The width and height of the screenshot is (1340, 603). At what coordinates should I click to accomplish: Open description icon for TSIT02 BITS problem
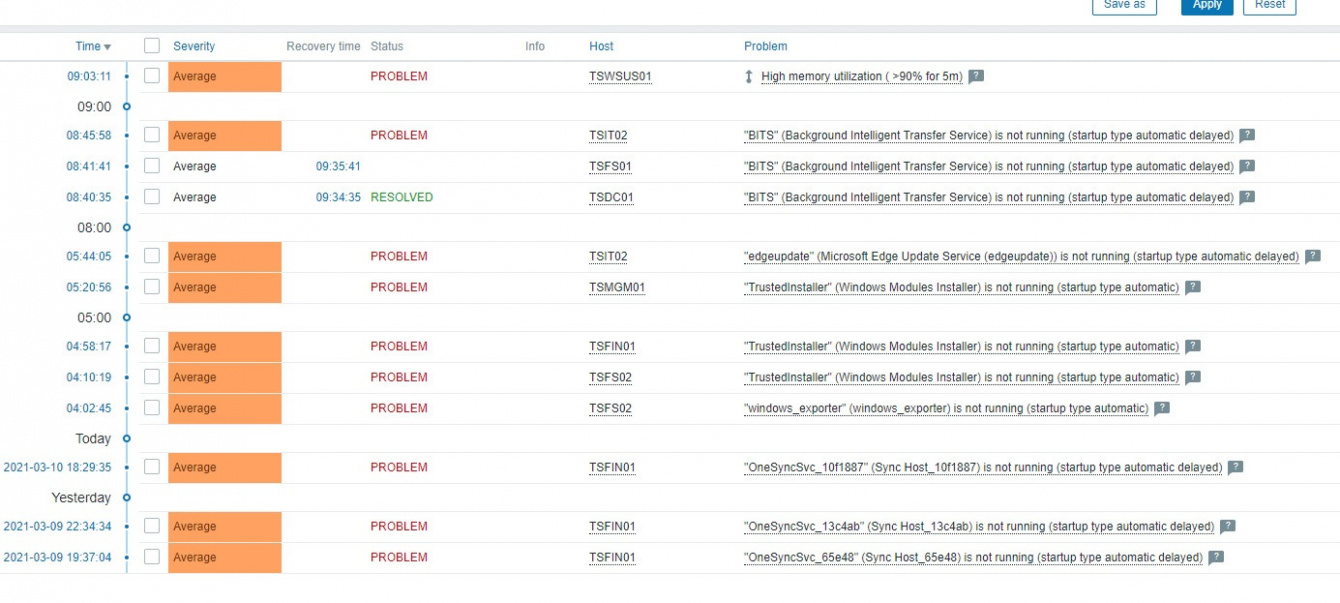[1247, 135]
